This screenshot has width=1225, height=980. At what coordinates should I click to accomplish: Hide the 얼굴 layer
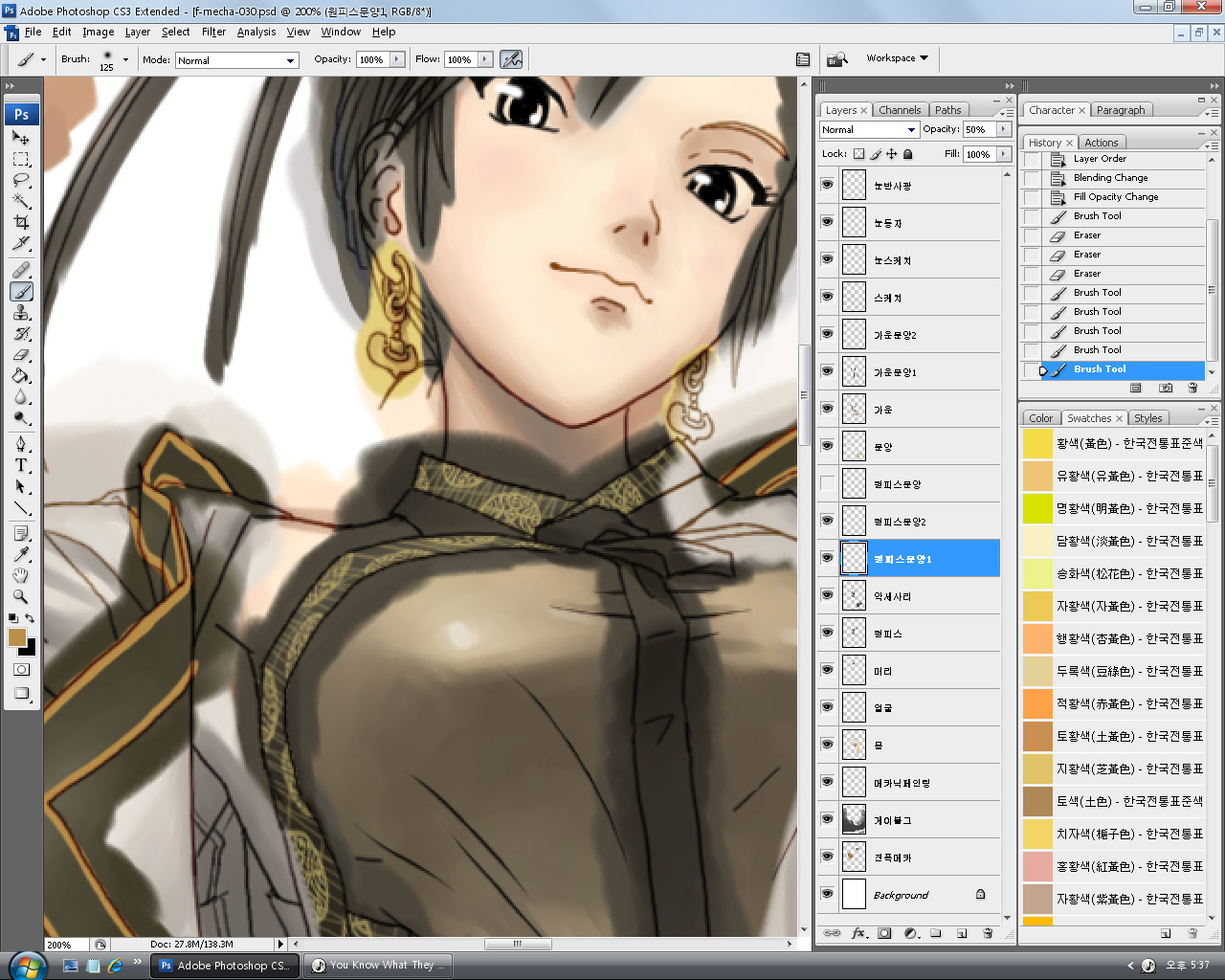(827, 707)
